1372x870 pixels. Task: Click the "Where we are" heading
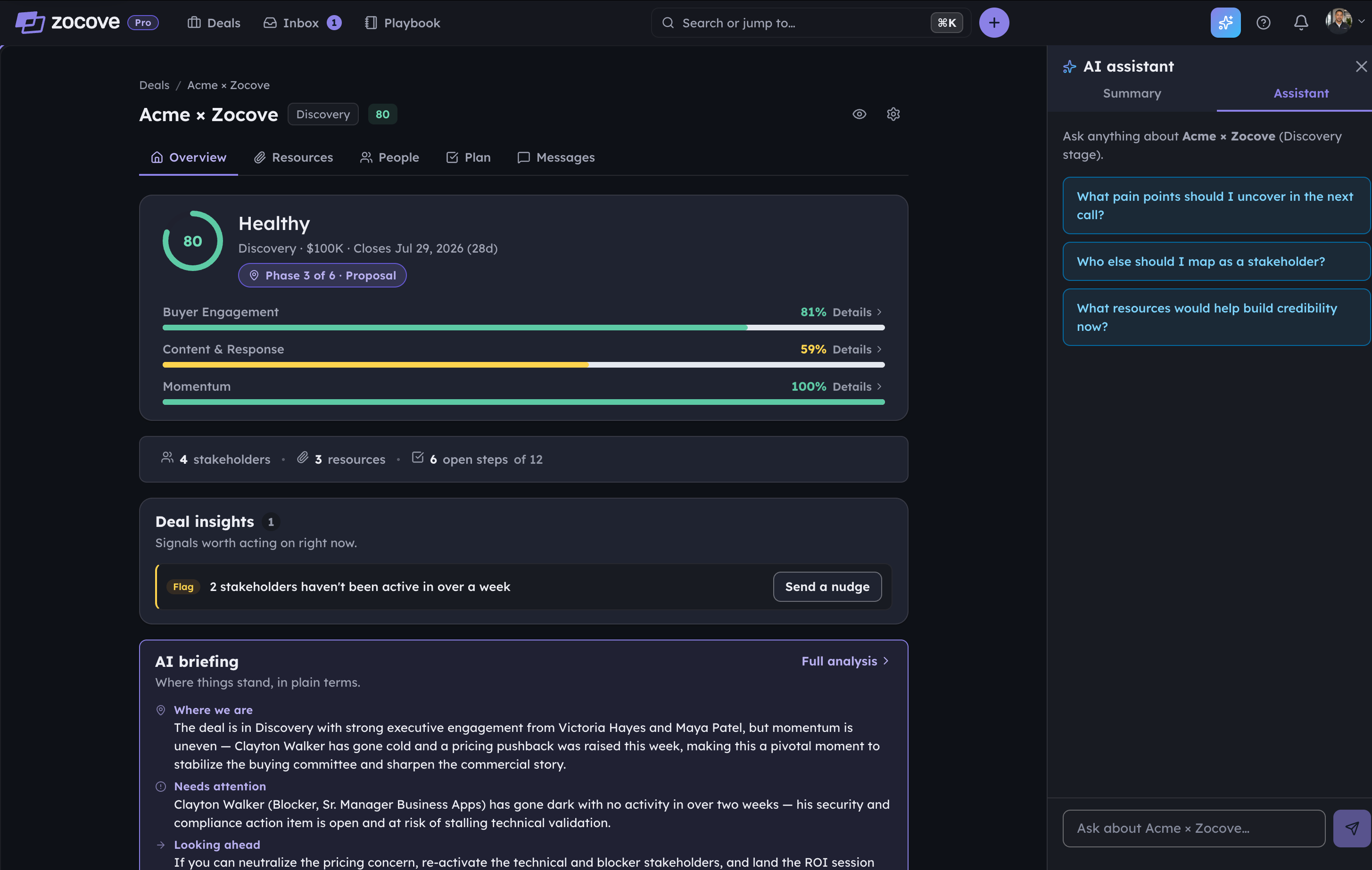pyautogui.click(x=213, y=710)
